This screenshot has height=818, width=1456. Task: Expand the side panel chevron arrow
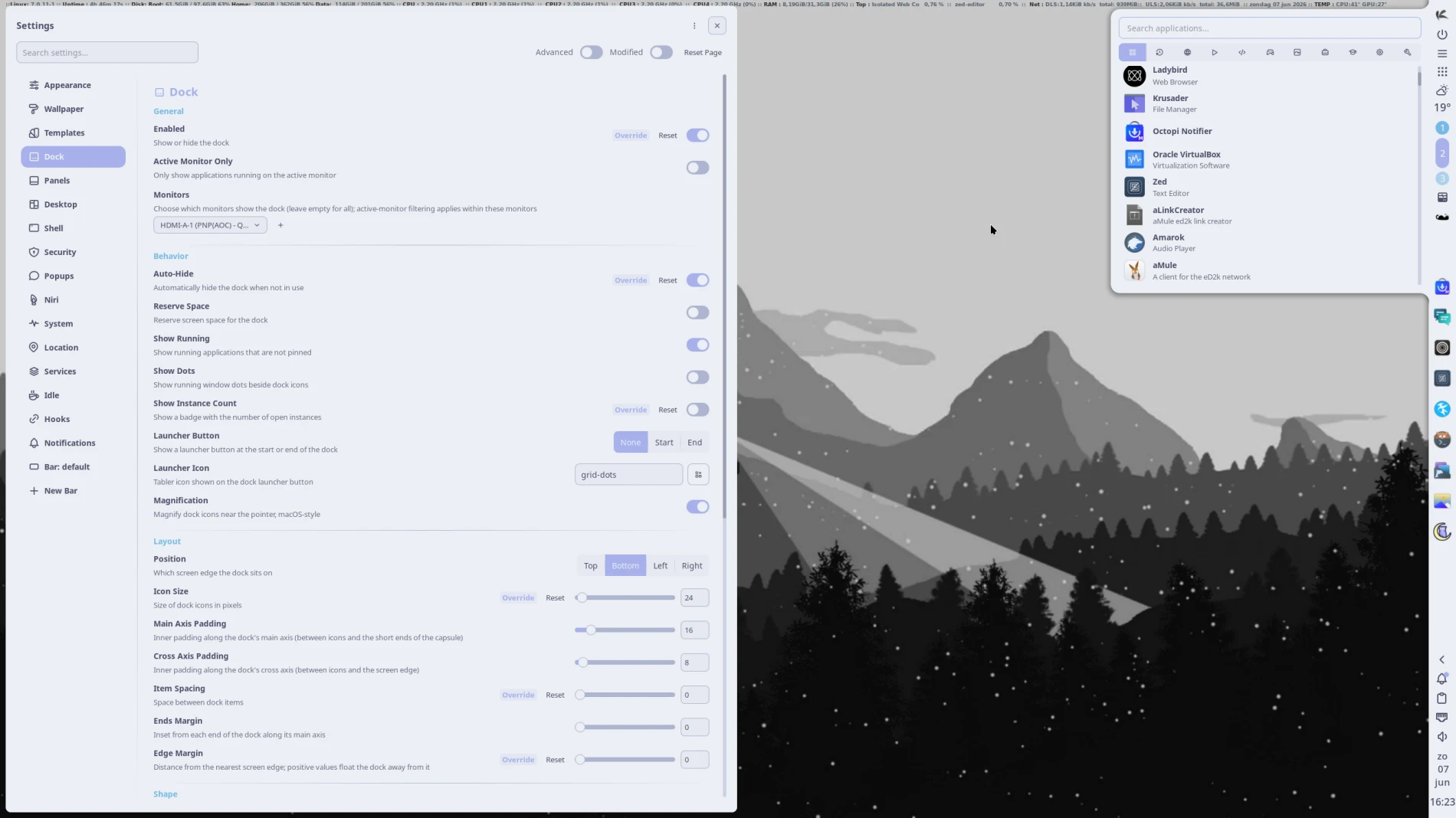[1441, 659]
